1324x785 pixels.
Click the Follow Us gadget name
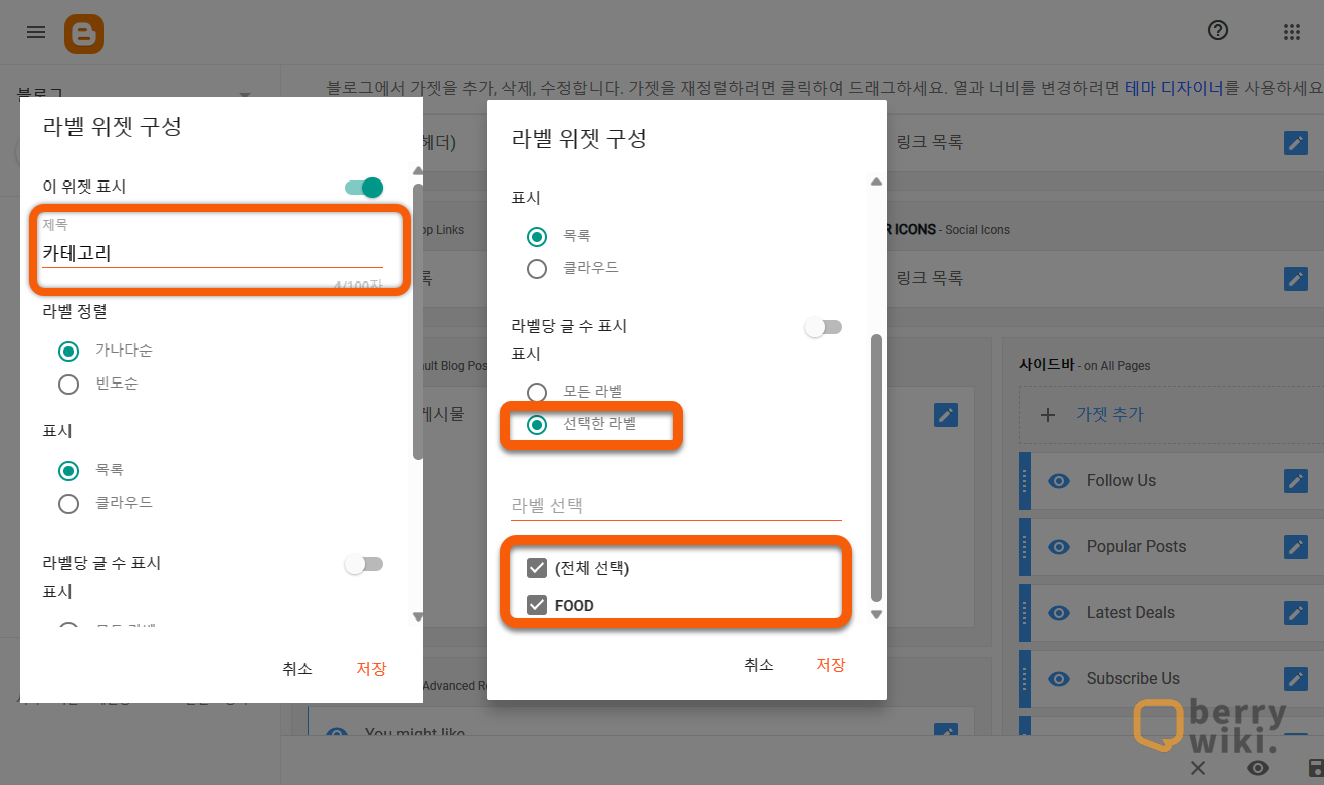pos(1121,481)
